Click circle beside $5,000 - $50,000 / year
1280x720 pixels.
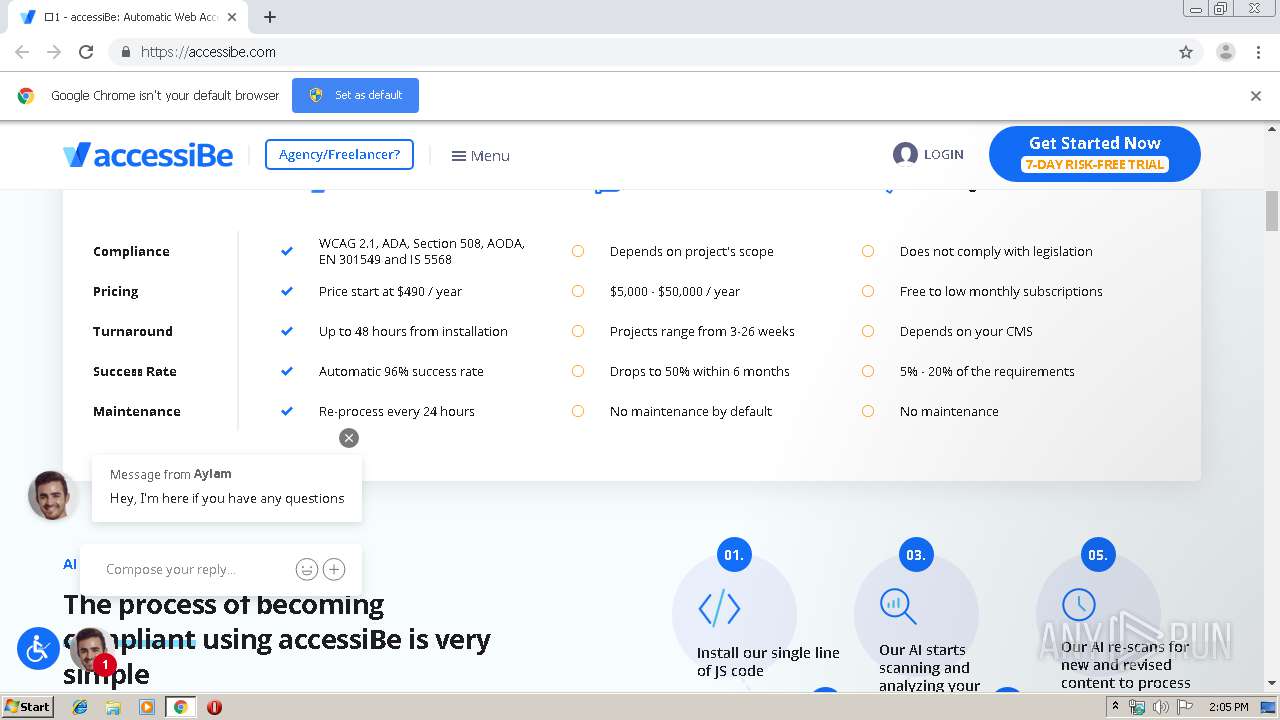(578, 291)
